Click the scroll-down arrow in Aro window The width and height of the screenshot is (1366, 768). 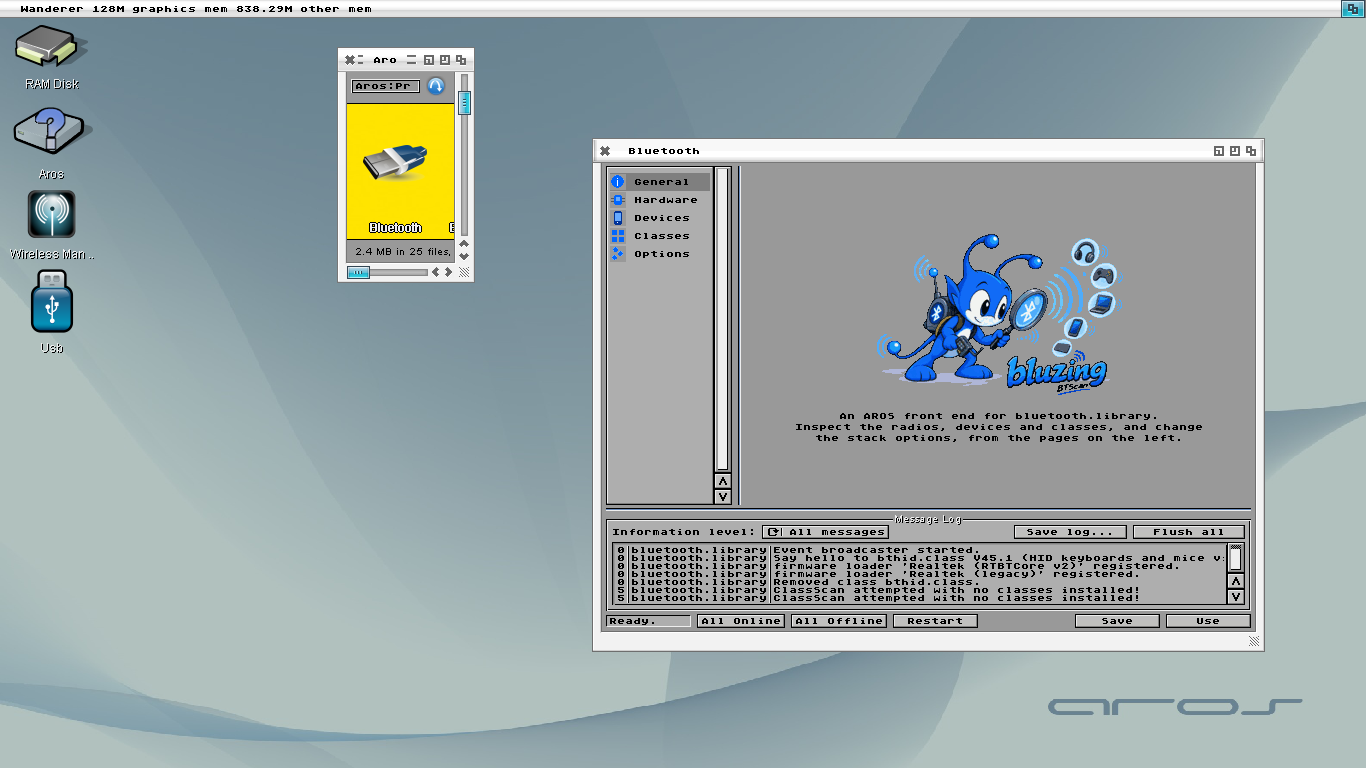click(464, 257)
